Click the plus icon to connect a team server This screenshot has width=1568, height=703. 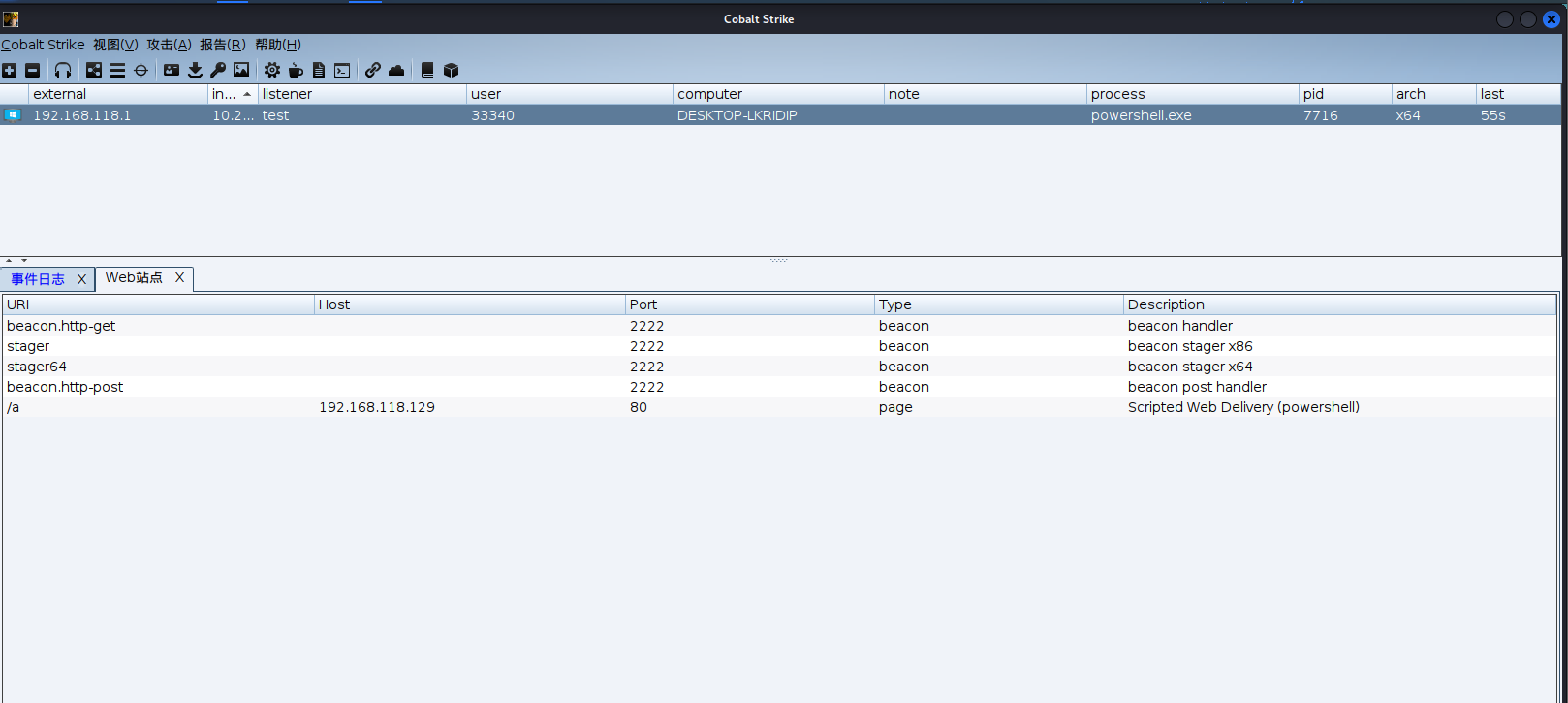click(10, 70)
